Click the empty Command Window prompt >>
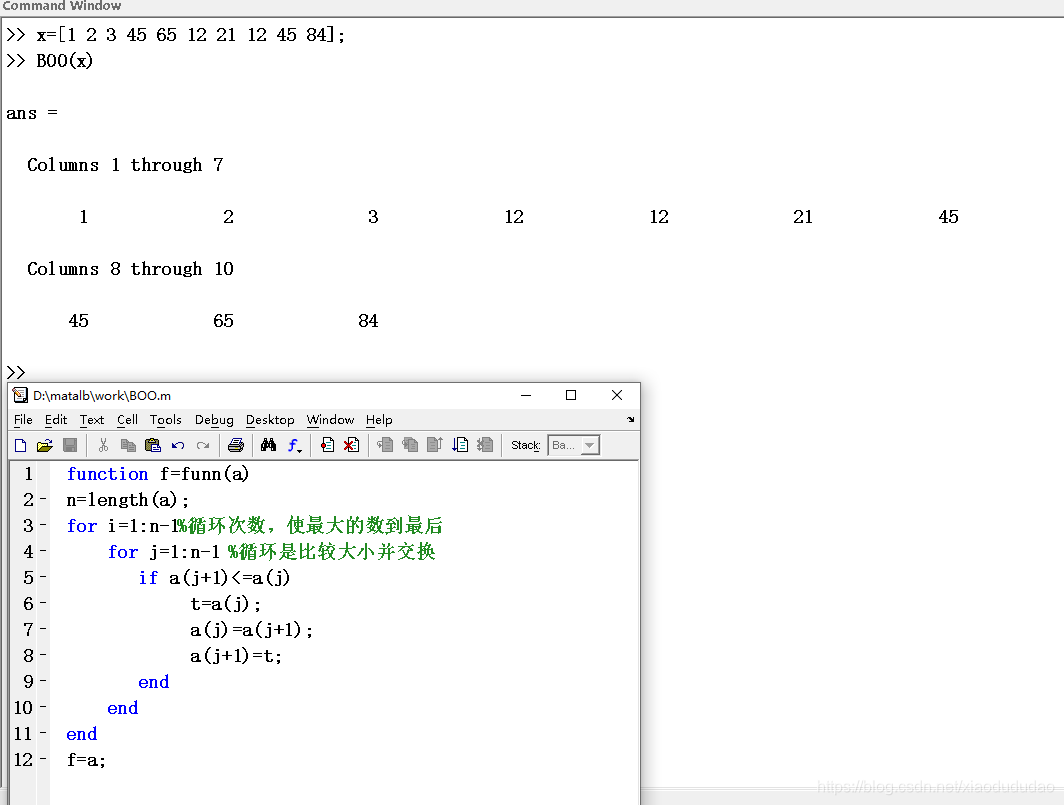The width and height of the screenshot is (1064, 805). [16, 372]
